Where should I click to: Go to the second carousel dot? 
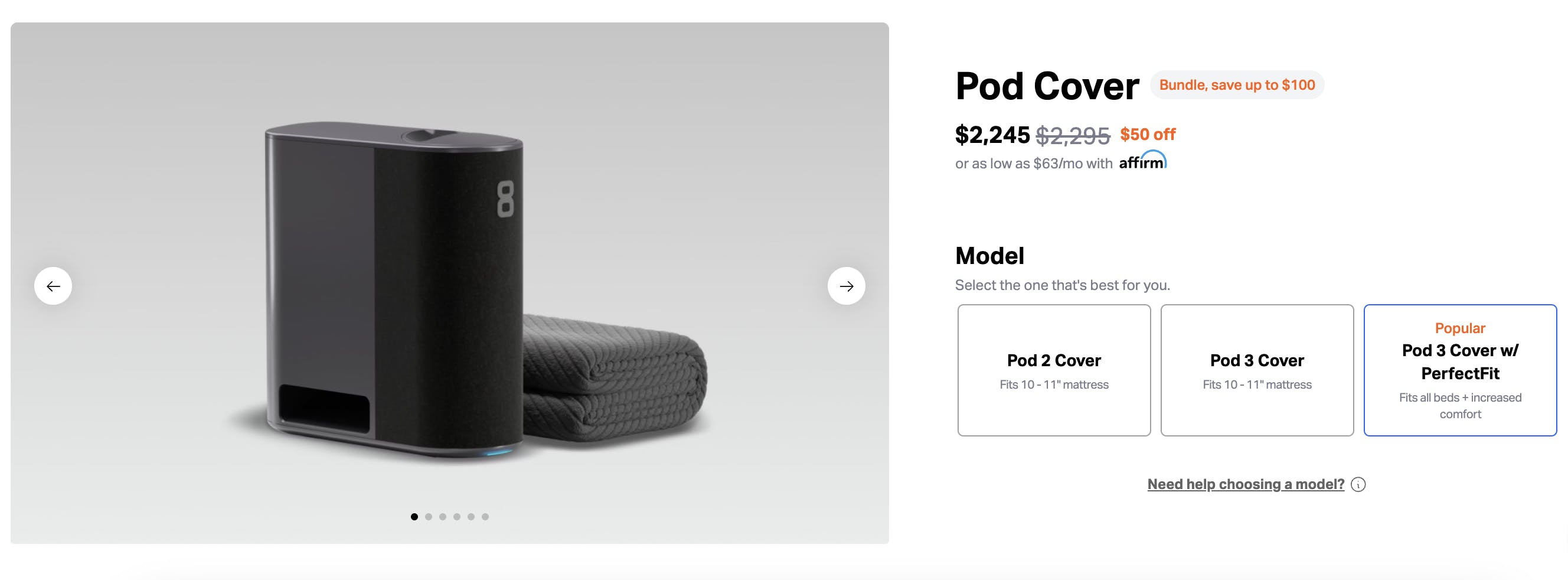tap(429, 517)
